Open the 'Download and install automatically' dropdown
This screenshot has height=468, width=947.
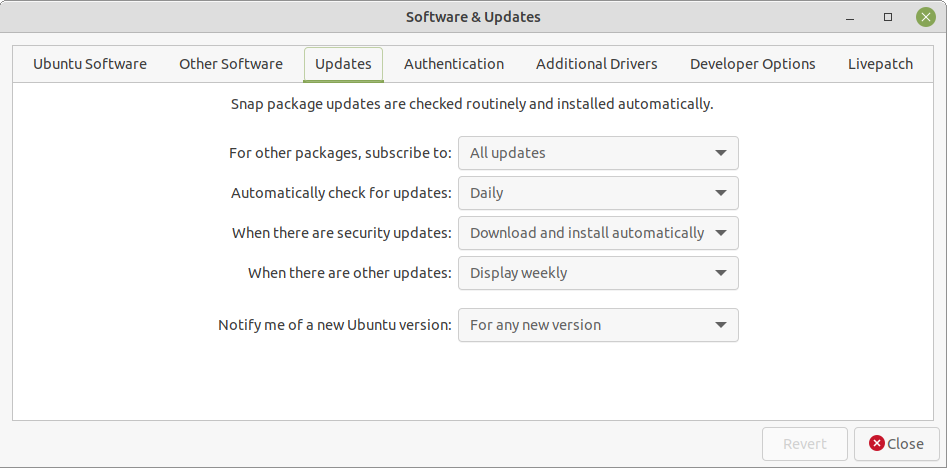pyautogui.click(x=598, y=233)
